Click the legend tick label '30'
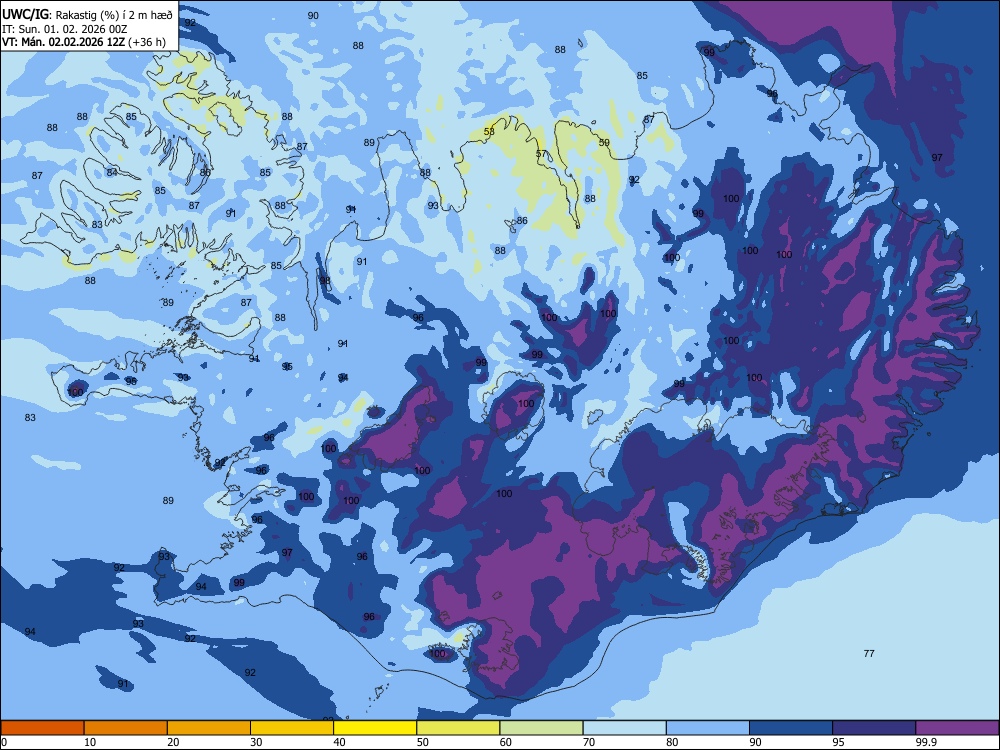Viewport: 1000px width, 750px height. click(x=256, y=742)
